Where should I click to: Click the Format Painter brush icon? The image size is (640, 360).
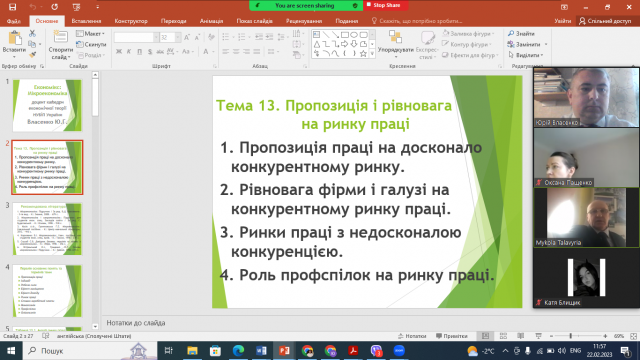click(32, 54)
